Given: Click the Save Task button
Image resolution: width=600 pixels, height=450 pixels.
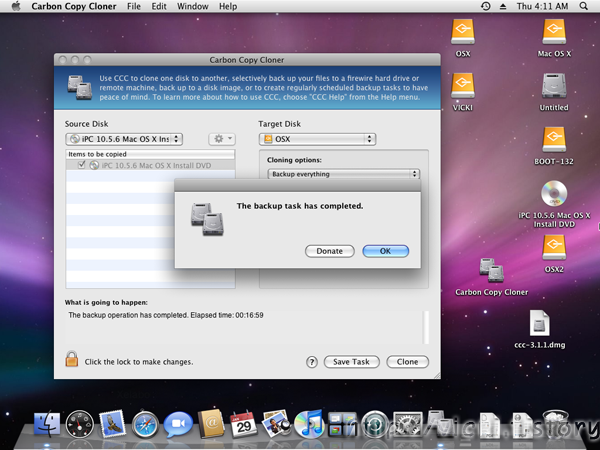Looking at the screenshot, I should (x=351, y=362).
